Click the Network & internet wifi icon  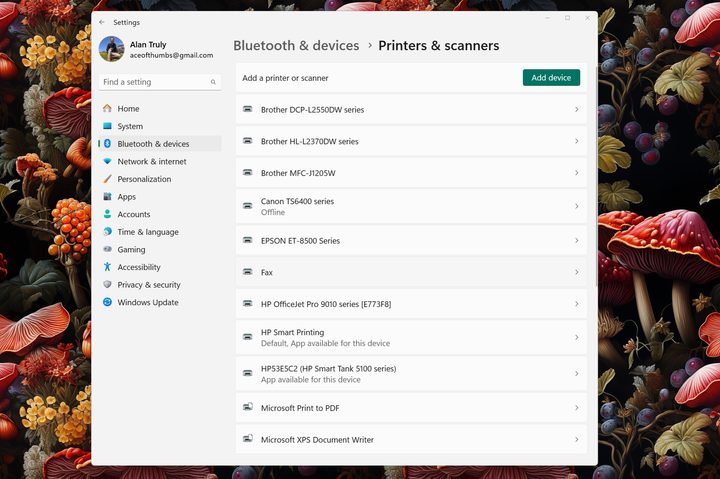click(x=107, y=161)
